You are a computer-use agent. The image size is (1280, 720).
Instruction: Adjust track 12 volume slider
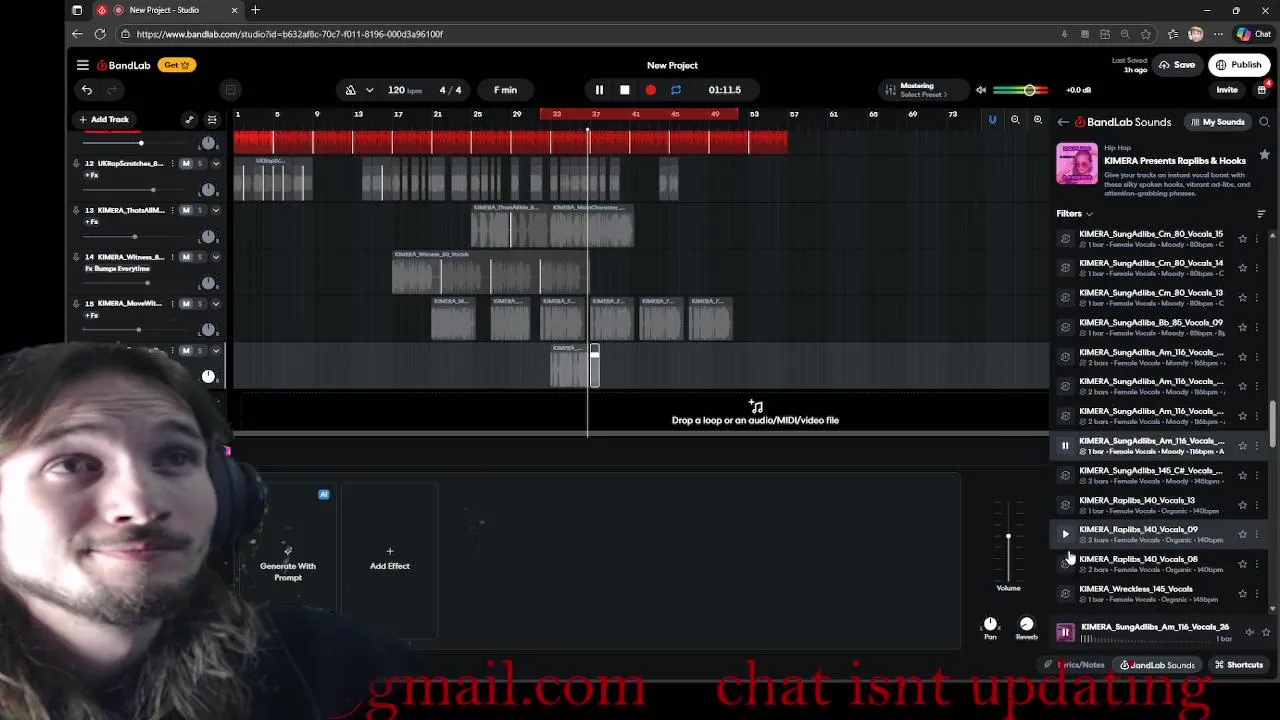tap(153, 190)
